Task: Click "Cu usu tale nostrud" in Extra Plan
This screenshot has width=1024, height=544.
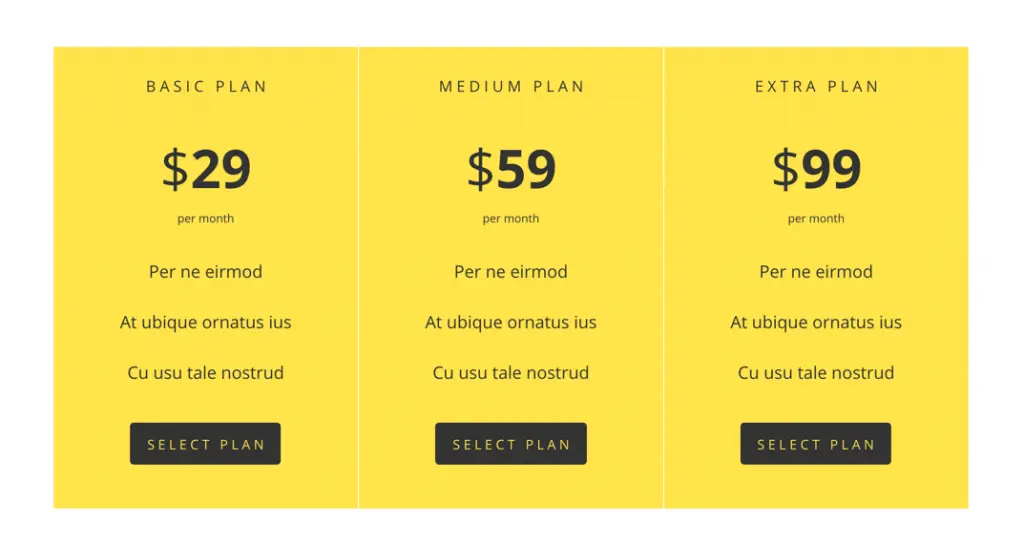Action: tap(816, 373)
